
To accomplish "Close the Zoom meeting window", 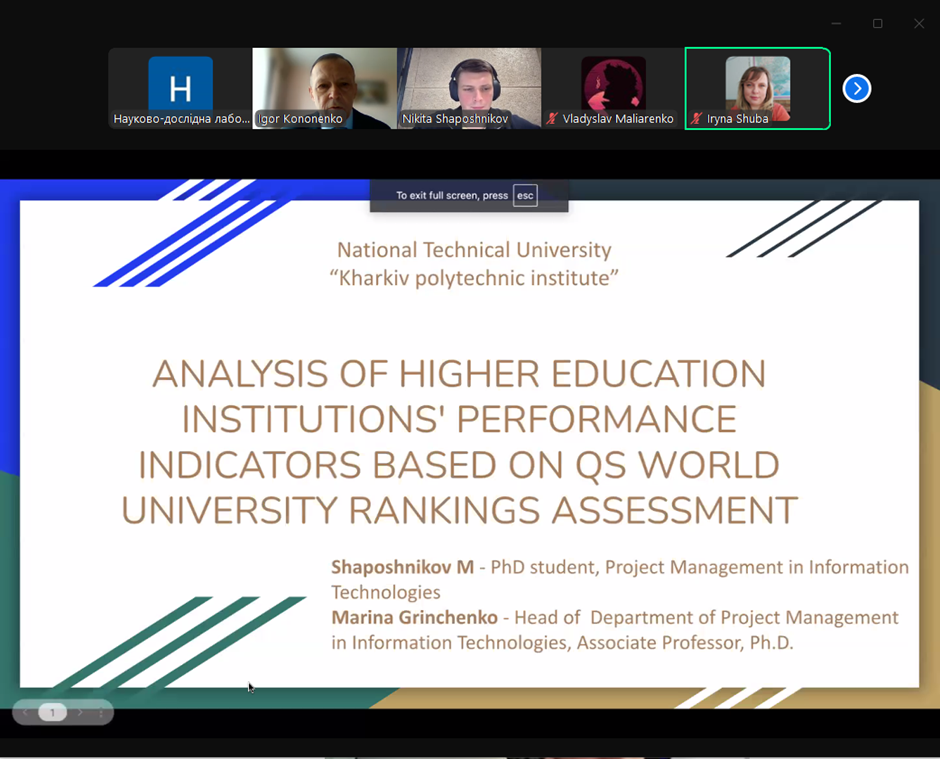I will click(919, 23).
